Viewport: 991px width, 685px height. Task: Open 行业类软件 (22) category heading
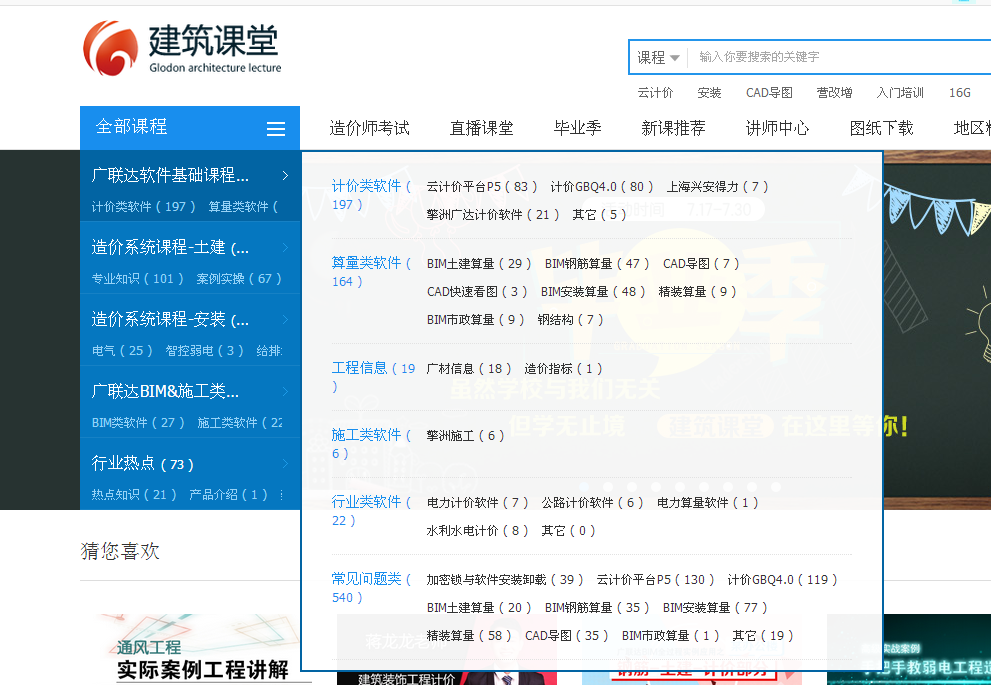click(371, 511)
